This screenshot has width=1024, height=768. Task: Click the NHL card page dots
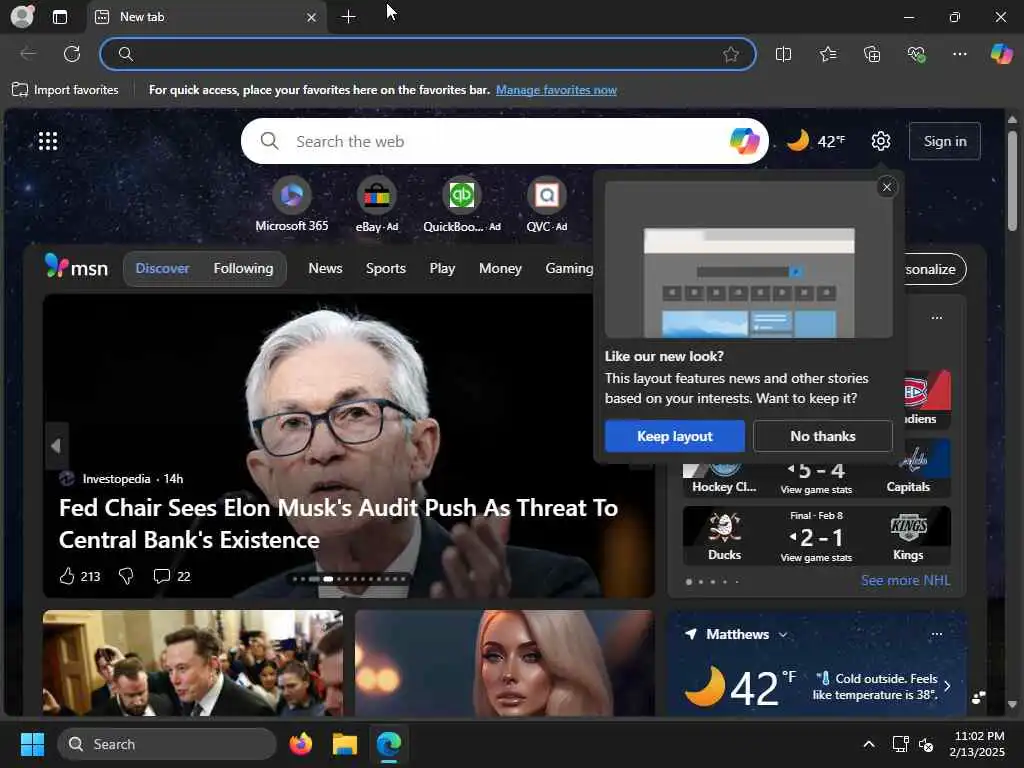click(712, 581)
